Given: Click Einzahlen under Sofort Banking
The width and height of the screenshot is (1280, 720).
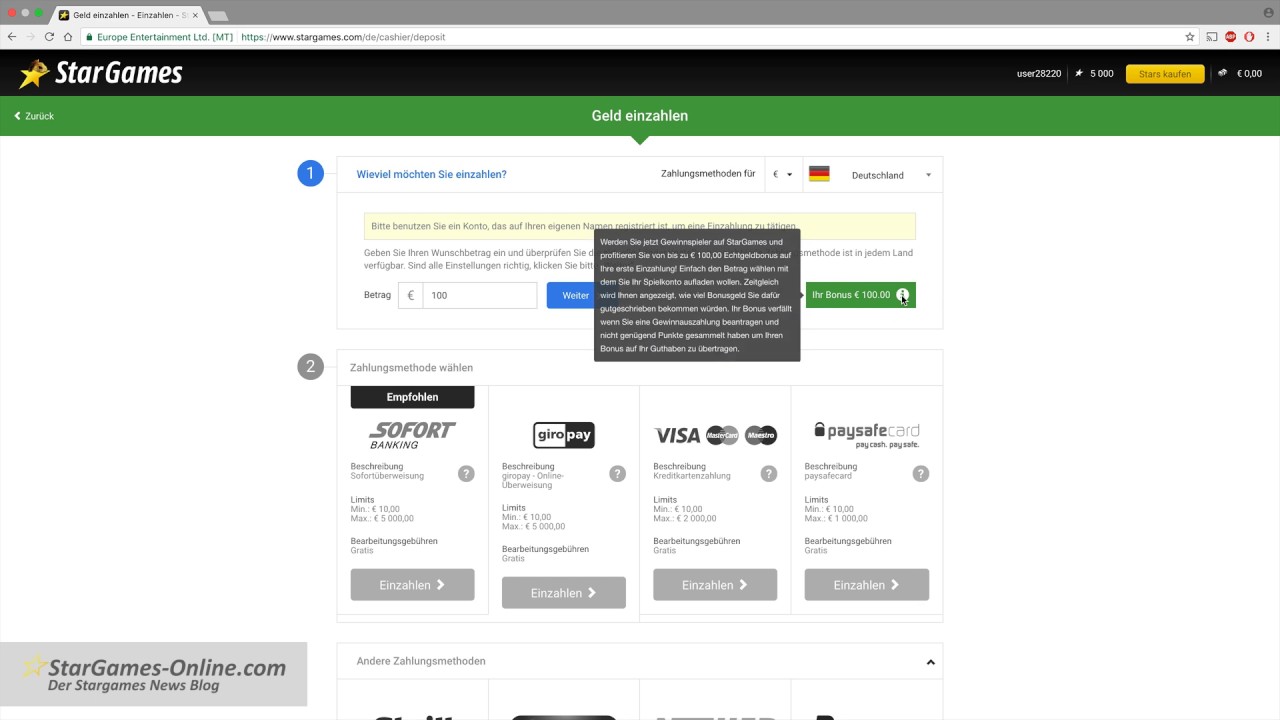Looking at the screenshot, I should [x=412, y=585].
